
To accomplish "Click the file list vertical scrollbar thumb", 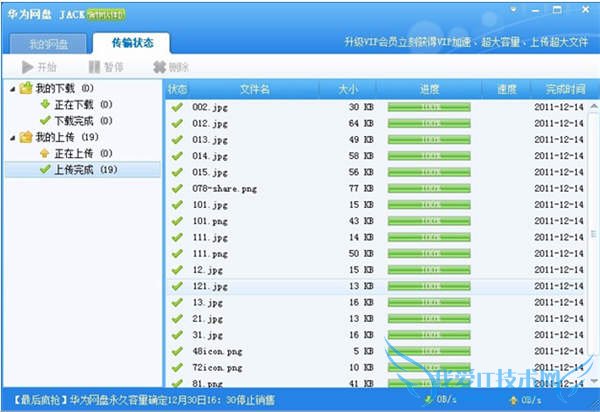I will point(594,233).
